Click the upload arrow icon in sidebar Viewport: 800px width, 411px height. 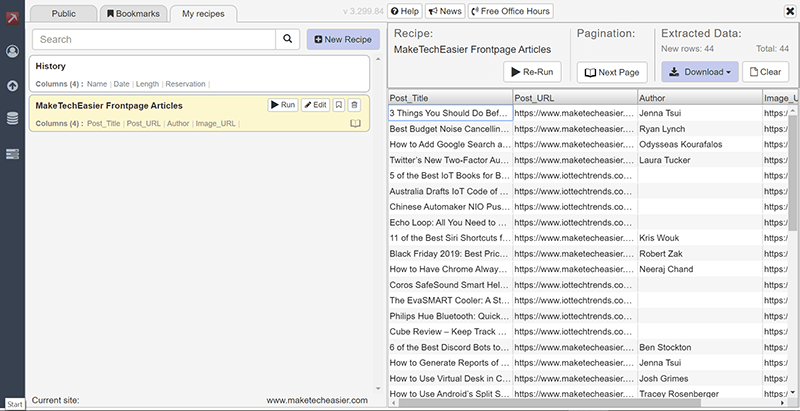pos(12,85)
